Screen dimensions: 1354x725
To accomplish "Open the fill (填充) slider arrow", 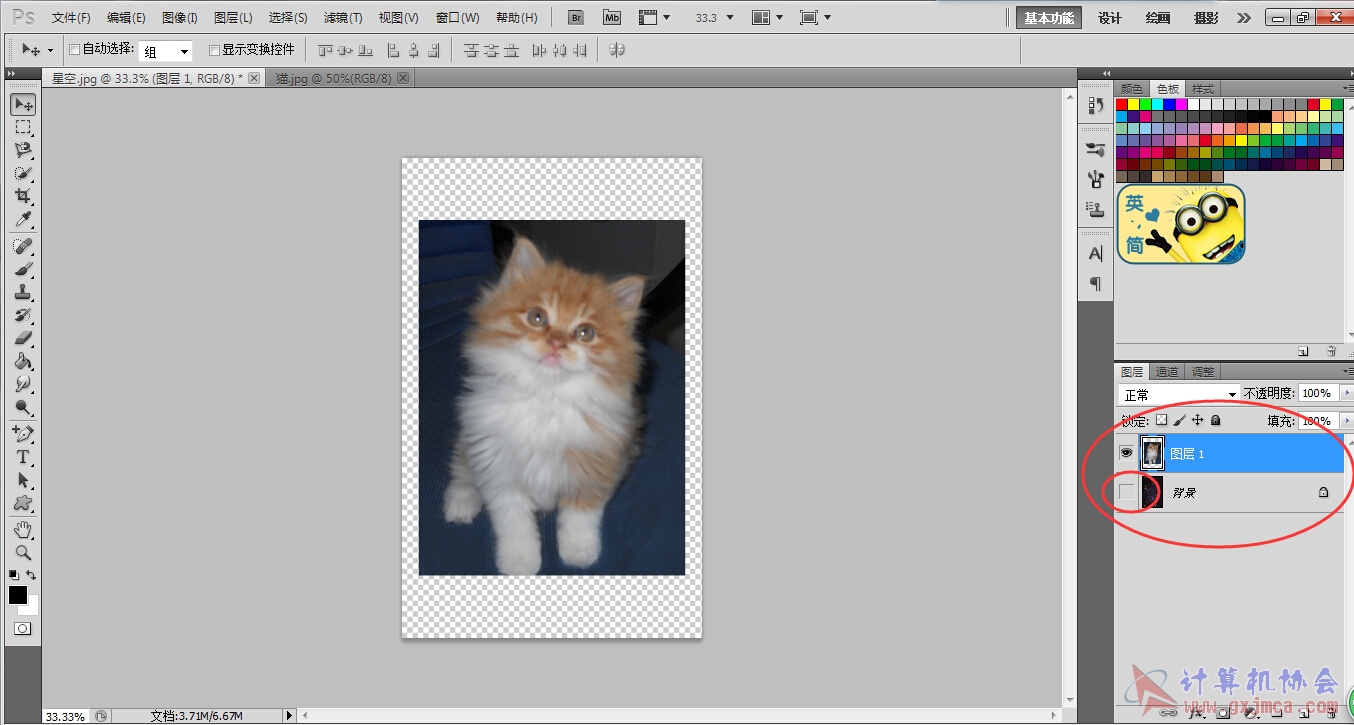I will point(1345,421).
